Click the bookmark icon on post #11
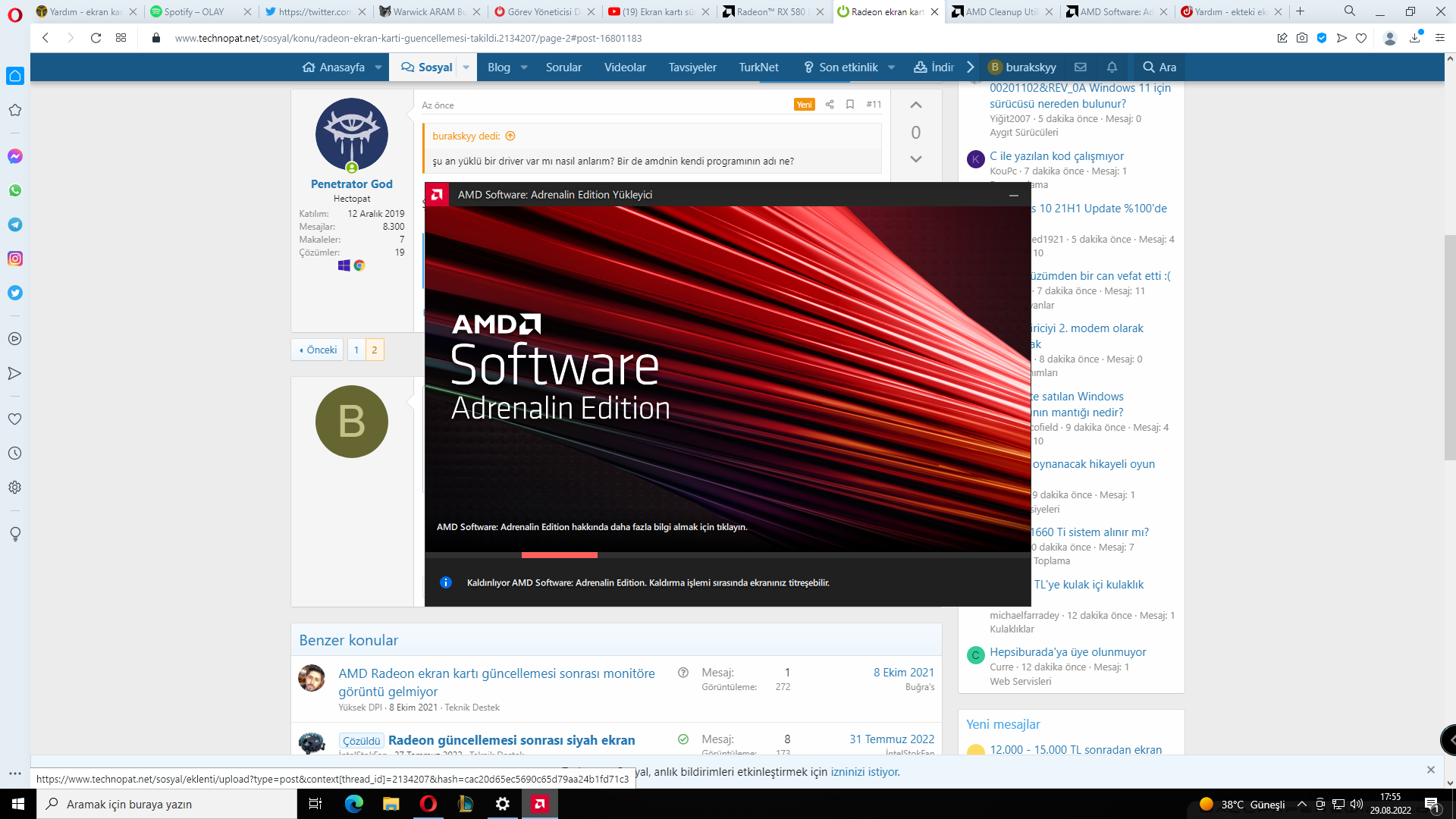The width and height of the screenshot is (1456, 819). (x=850, y=105)
